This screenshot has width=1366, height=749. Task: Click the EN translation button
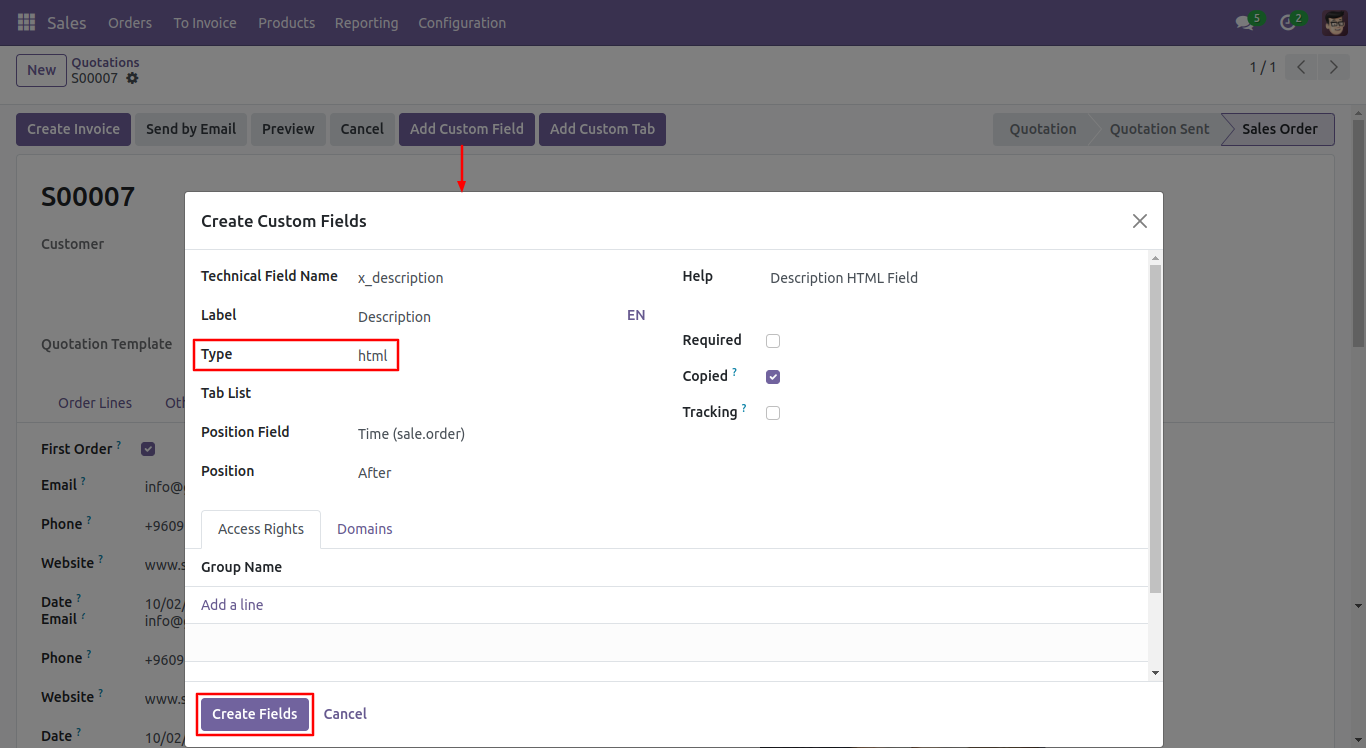pyautogui.click(x=636, y=315)
